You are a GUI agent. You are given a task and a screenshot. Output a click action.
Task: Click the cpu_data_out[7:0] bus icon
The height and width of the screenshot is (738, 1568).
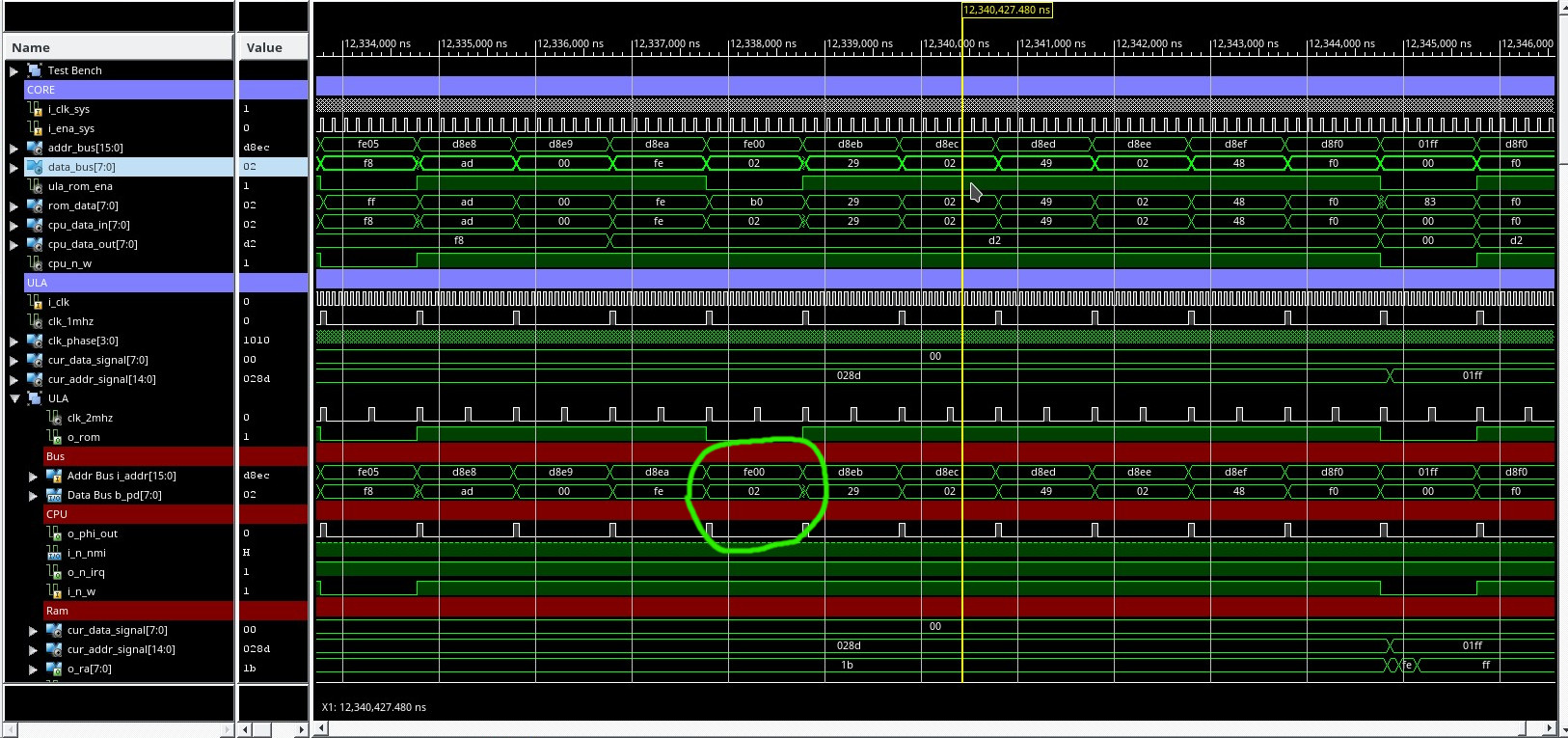click(x=35, y=244)
